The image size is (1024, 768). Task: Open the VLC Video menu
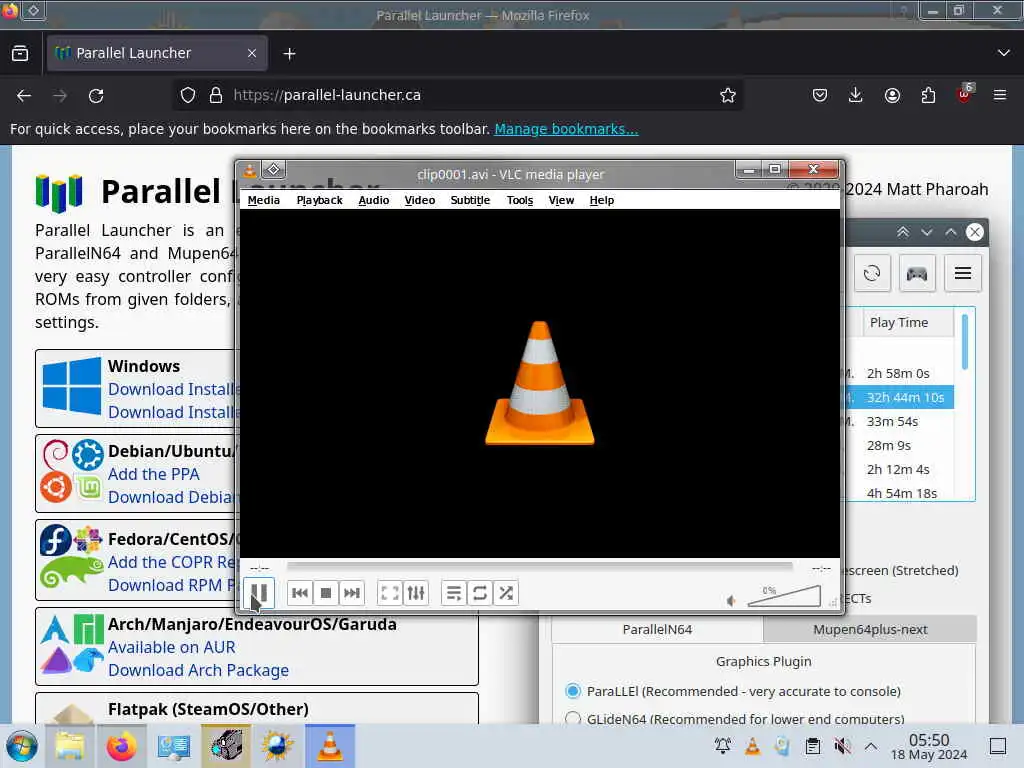pos(419,200)
